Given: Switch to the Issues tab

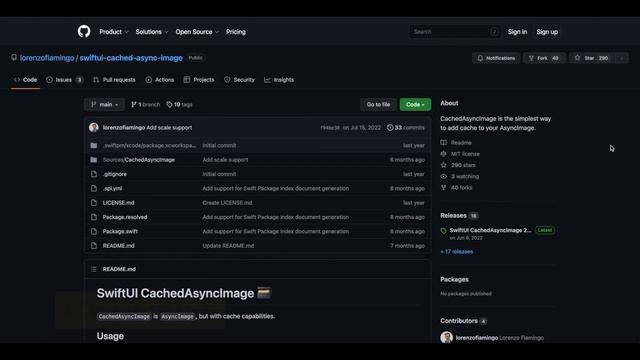Looking at the screenshot, I should [64, 80].
